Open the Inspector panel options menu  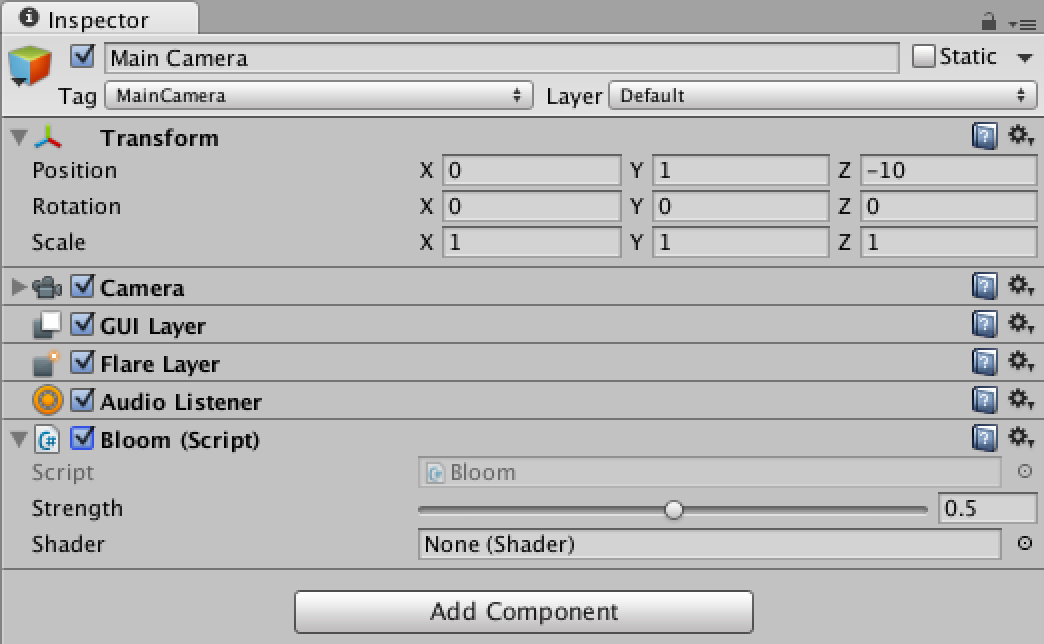click(1022, 22)
